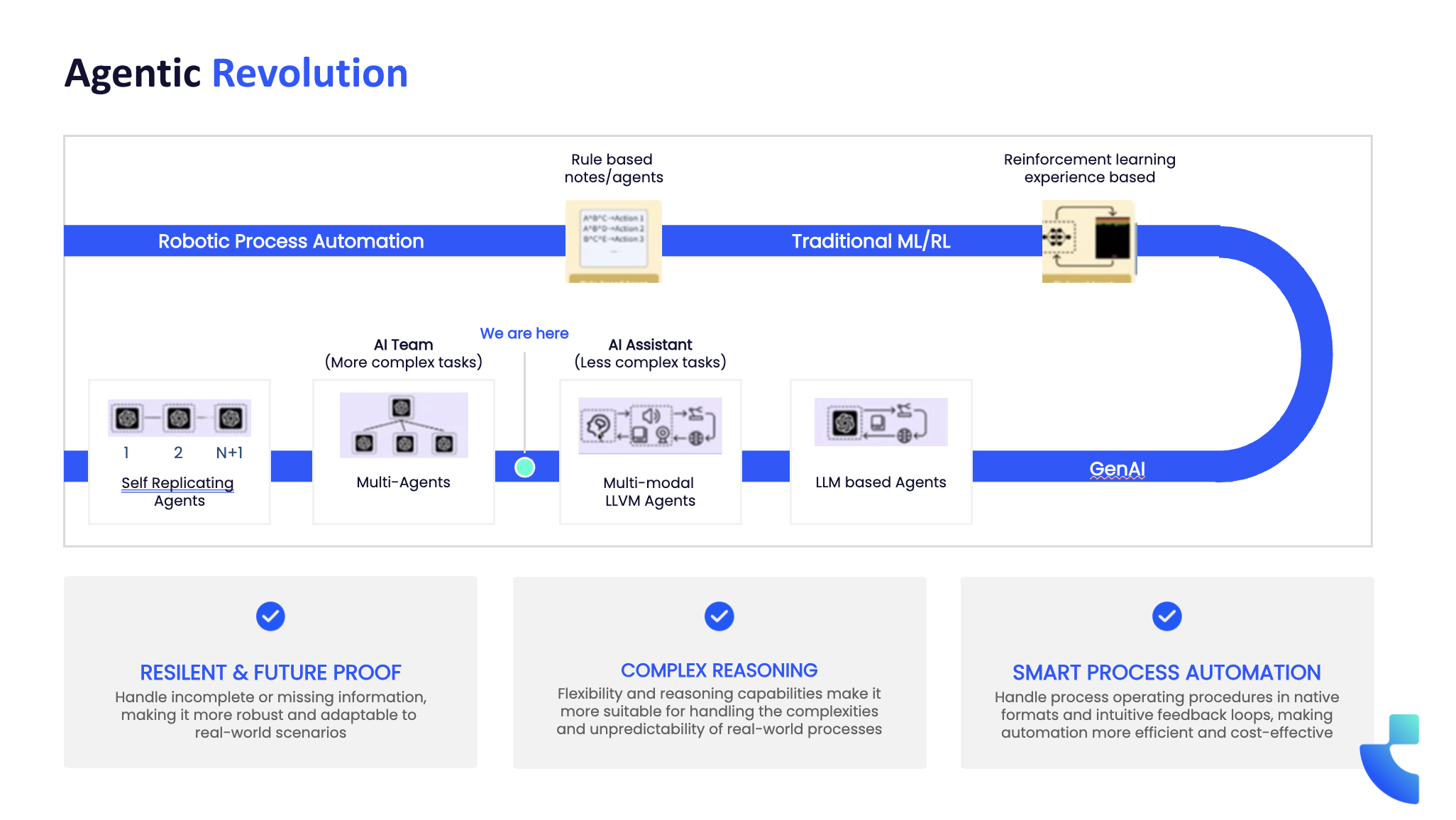The width and height of the screenshot is (1456, 820).
Task: Click the Robotic Process Automation bar
Action: pyautogui.click(x=291, y=241)
